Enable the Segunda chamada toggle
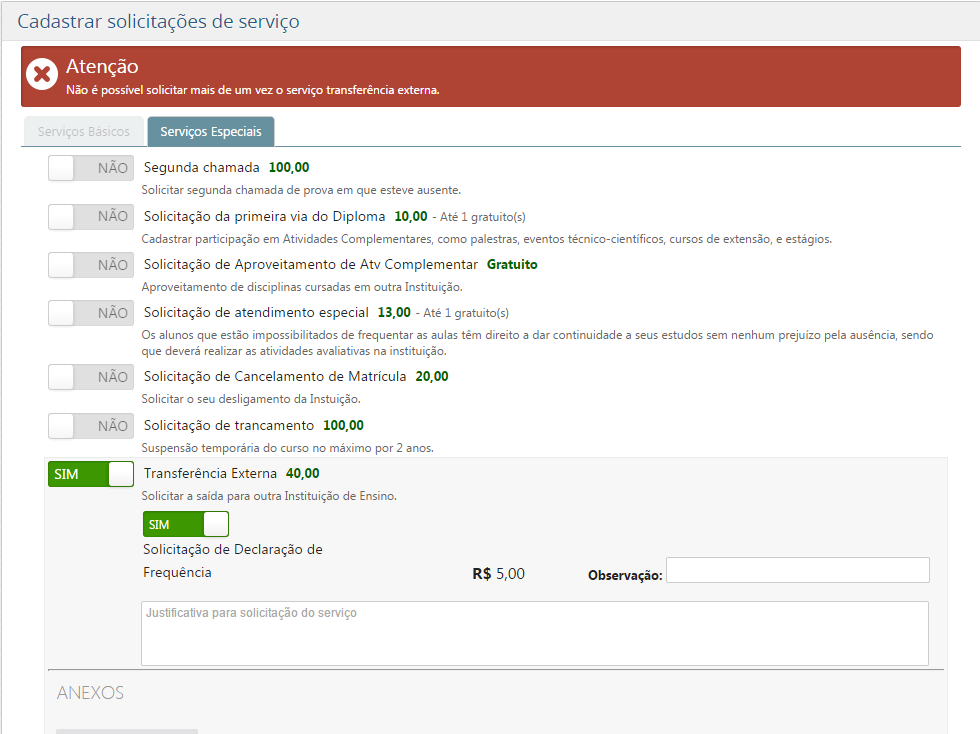This screenshot has height=734, width=980. [x=91, y=168]
